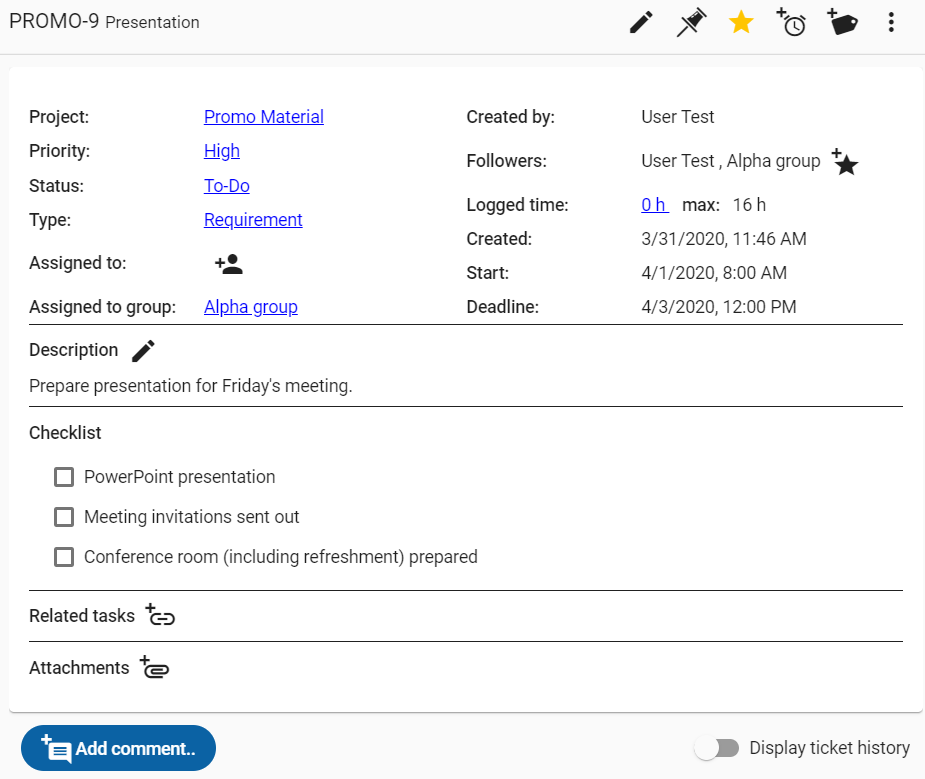This screenshot has width=925, height=779.
Task: Open the 0 h logged time link
Action: [655, 205]
